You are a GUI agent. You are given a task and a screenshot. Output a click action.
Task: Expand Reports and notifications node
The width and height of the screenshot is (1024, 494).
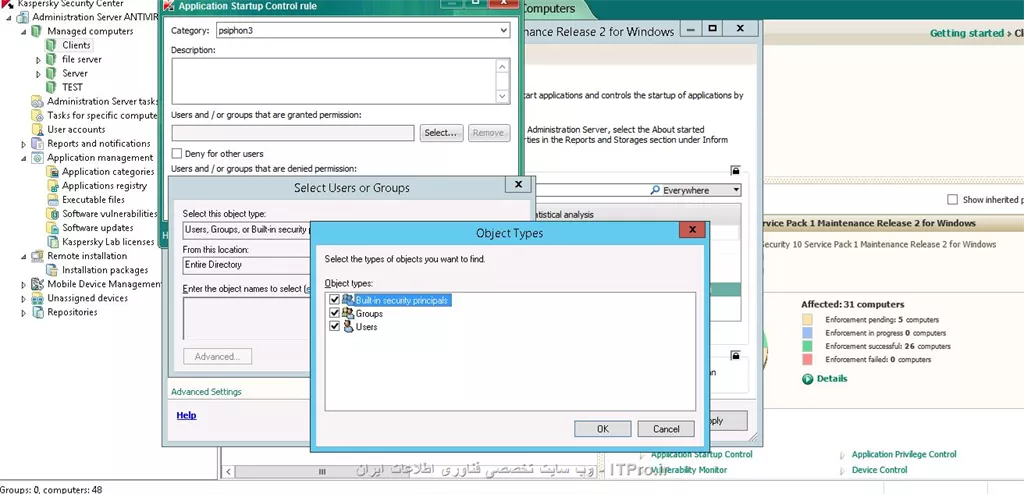[x=24, y=144]
